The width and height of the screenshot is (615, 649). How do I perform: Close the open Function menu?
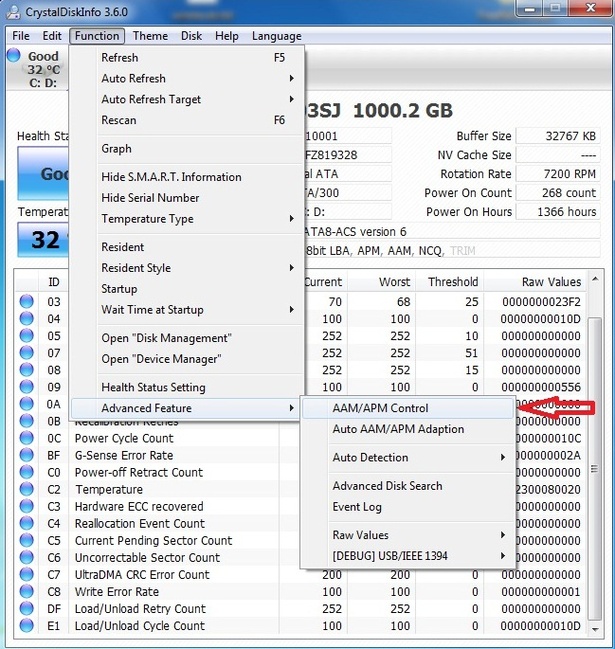97,36
